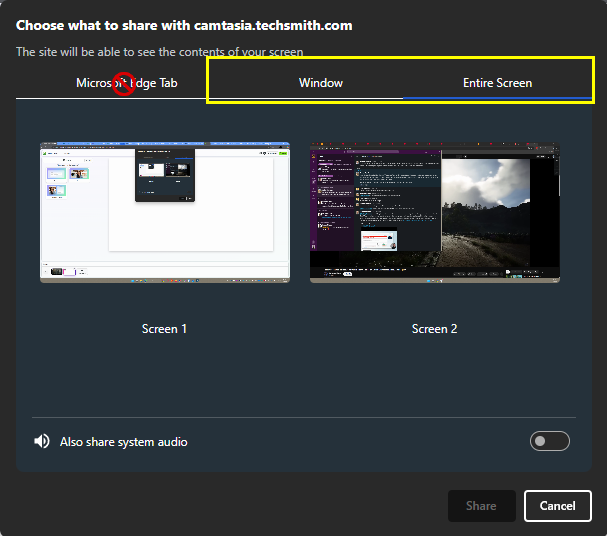This screenshot has height=536, width=607.
Task: Click the Screen 2 label text
Action: (x=435, y=329)
